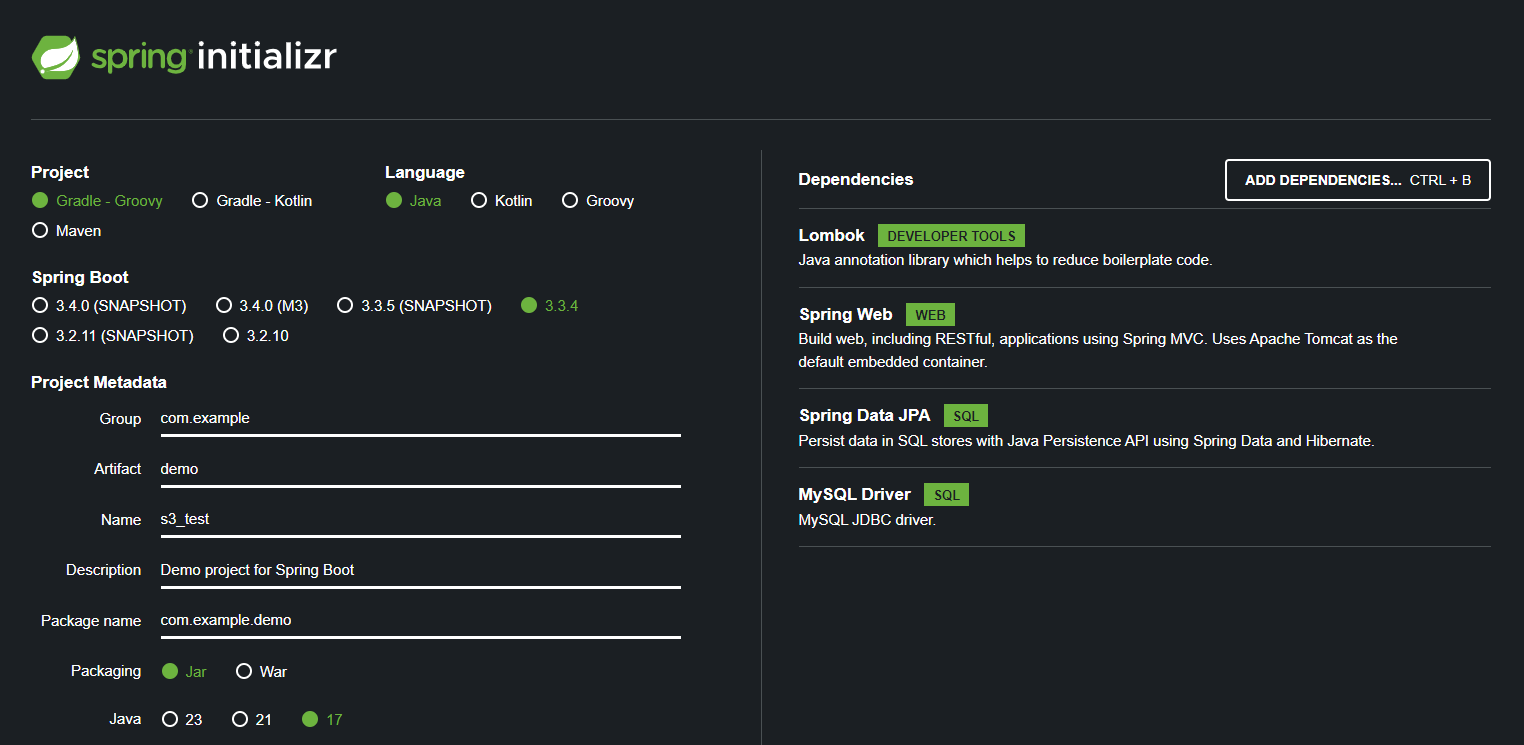Select Gradle - Groovy project type
The width and height of the screenshot is (1524, 745).
(97, 201)
